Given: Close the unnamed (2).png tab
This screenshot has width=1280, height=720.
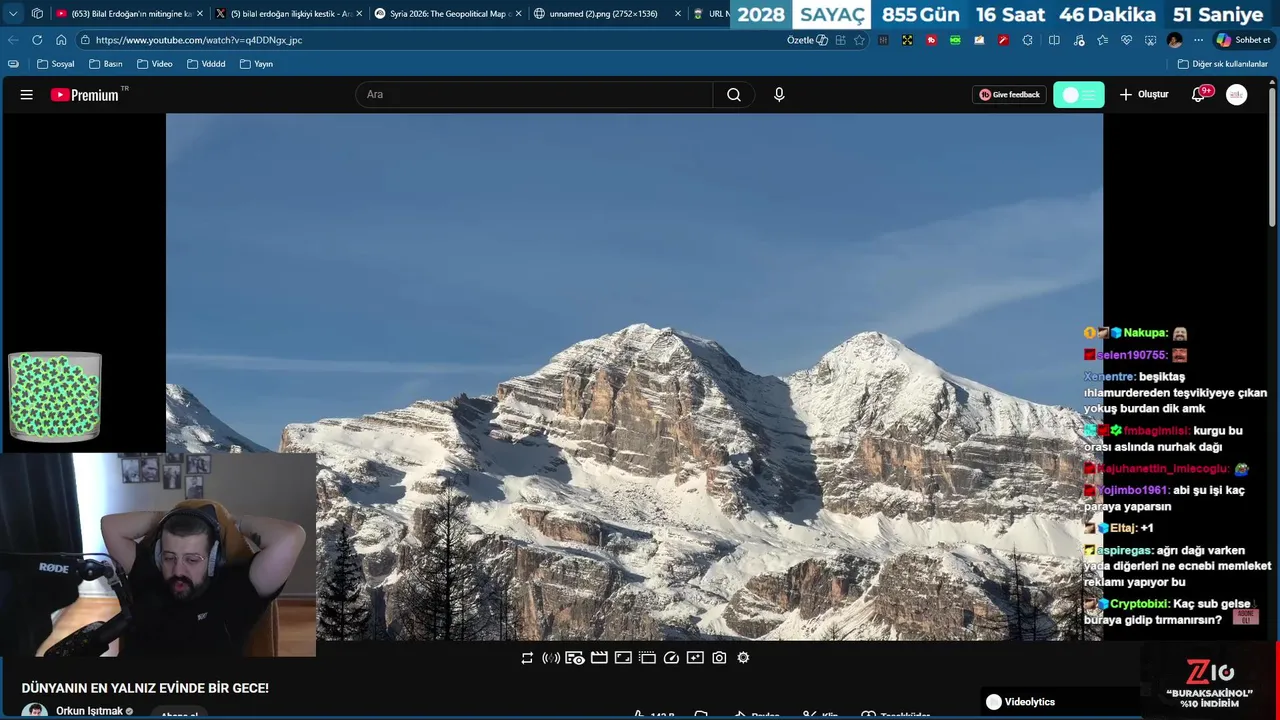Looking at the screenshot, I should click(x=677, y=14).
